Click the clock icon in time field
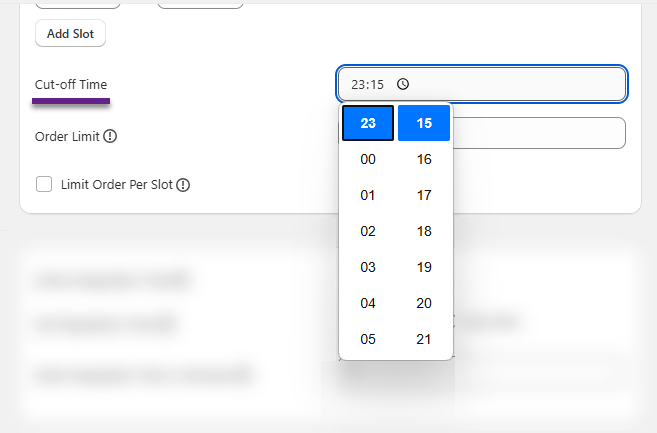657x433 pixels. (402, 84)
